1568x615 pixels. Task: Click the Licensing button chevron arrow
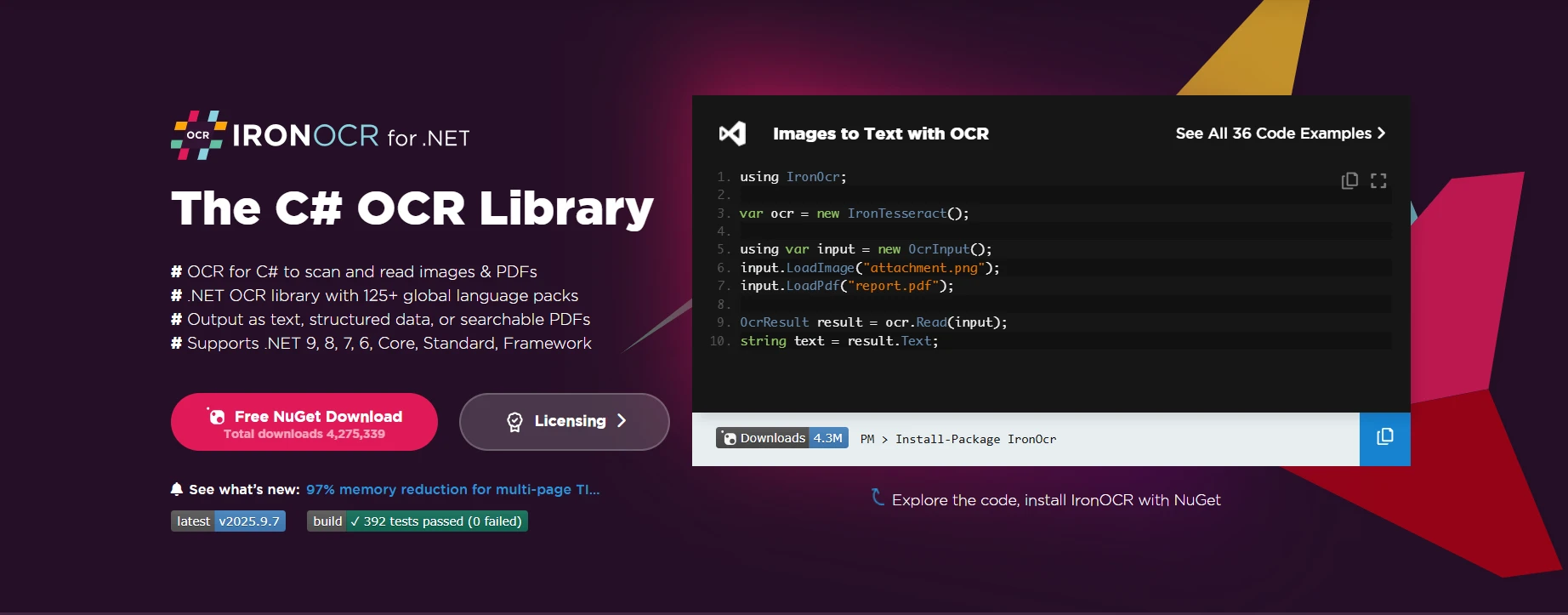pos(622,421)
